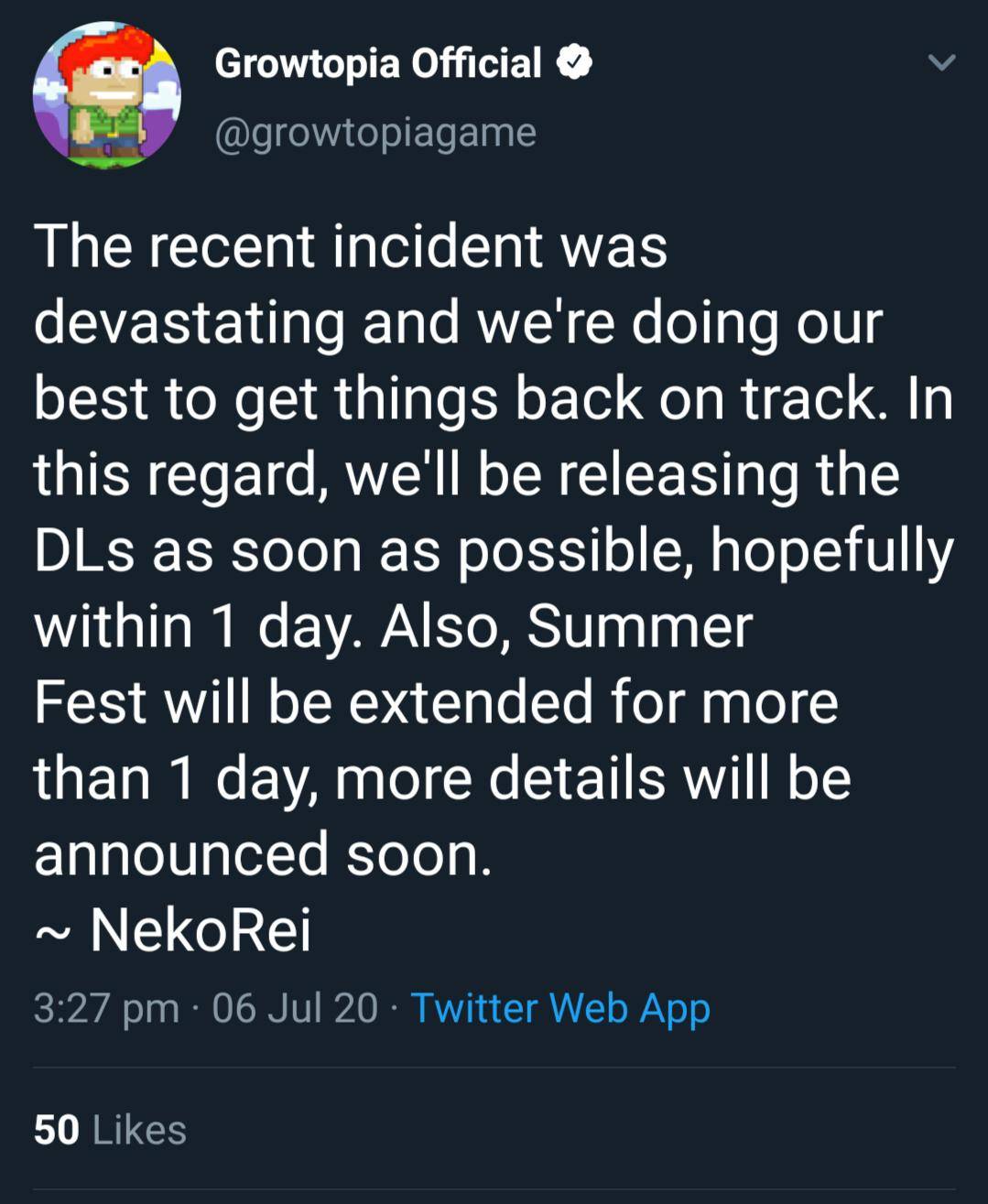View who liked by clicking 50 Likes
This screenshot has width=988, height=1204.
[108, 1130]
